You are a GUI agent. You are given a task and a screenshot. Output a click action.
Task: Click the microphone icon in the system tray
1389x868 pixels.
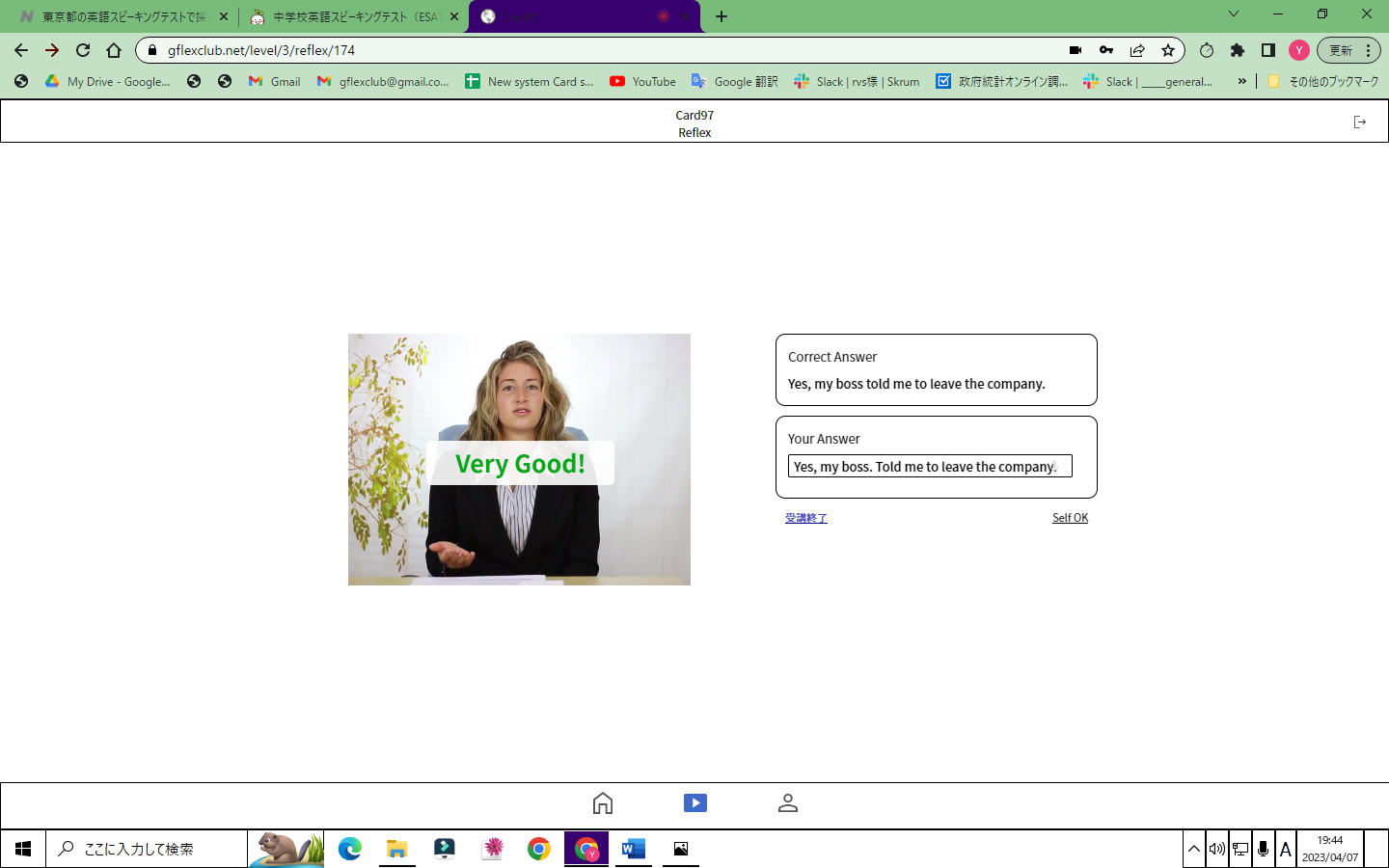coord(1263,849)
